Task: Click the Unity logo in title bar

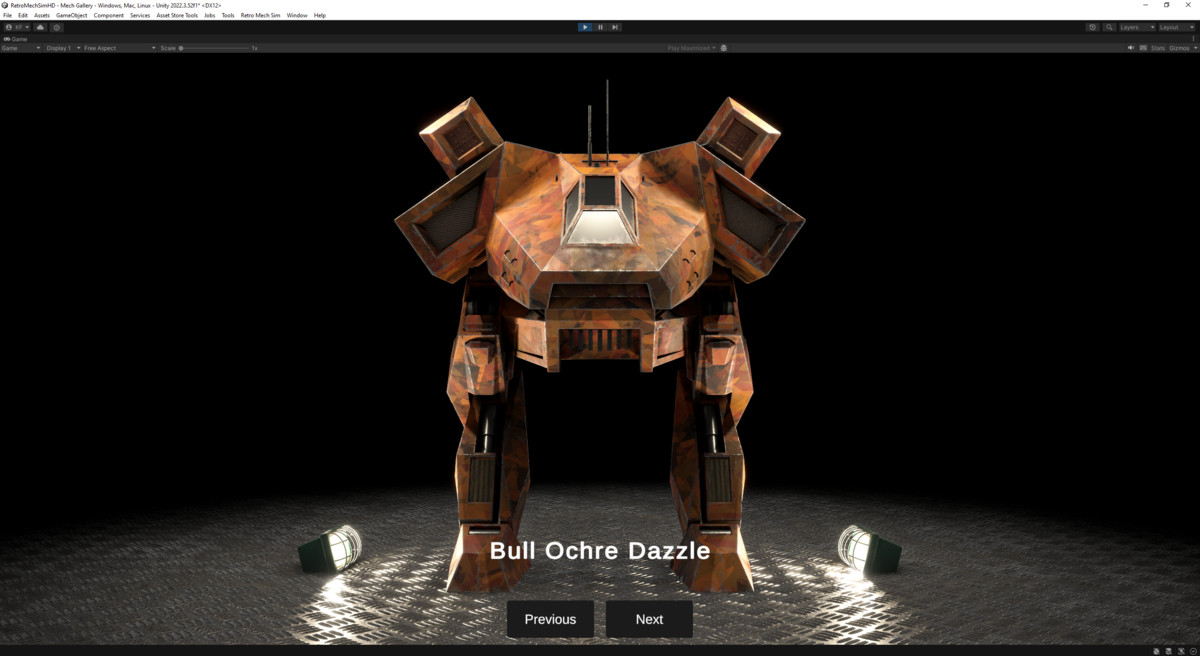Action: tap(5, 5)
